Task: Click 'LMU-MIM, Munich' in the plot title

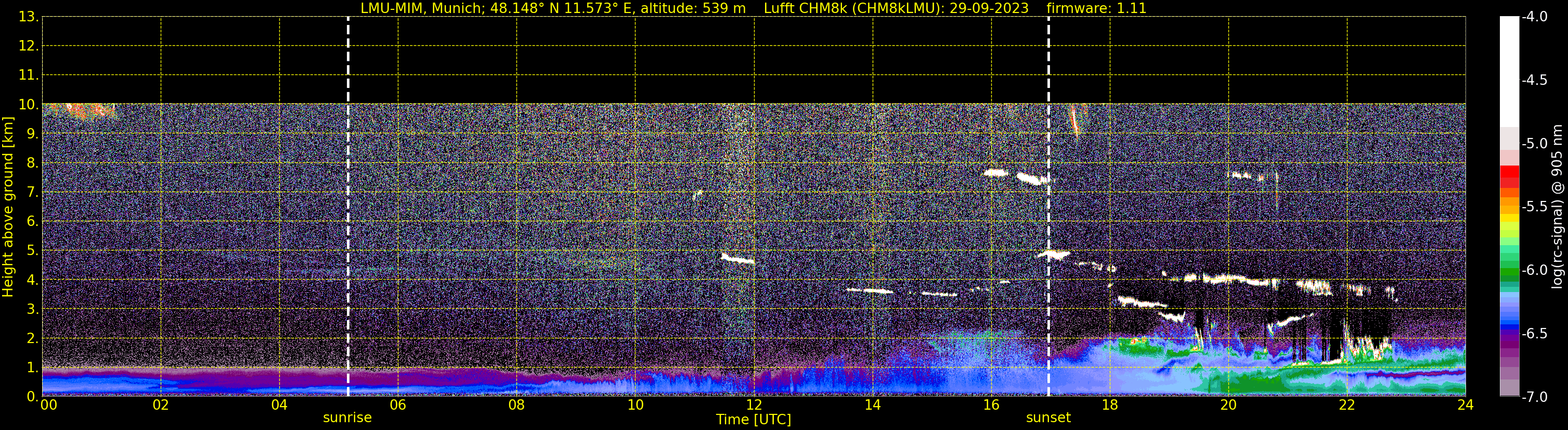Action: pos(421,8)
